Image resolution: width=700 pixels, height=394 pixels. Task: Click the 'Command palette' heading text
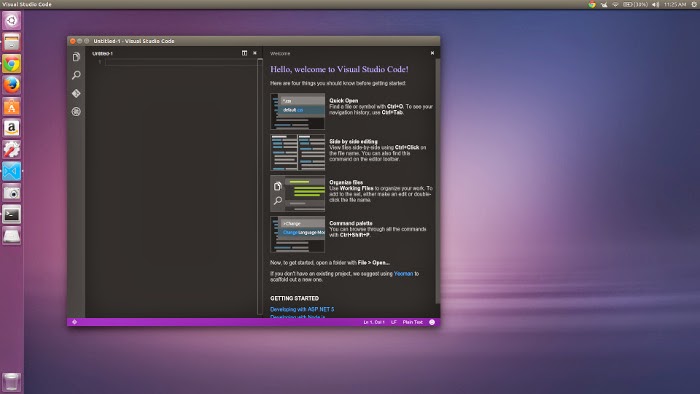pos(350,223)
